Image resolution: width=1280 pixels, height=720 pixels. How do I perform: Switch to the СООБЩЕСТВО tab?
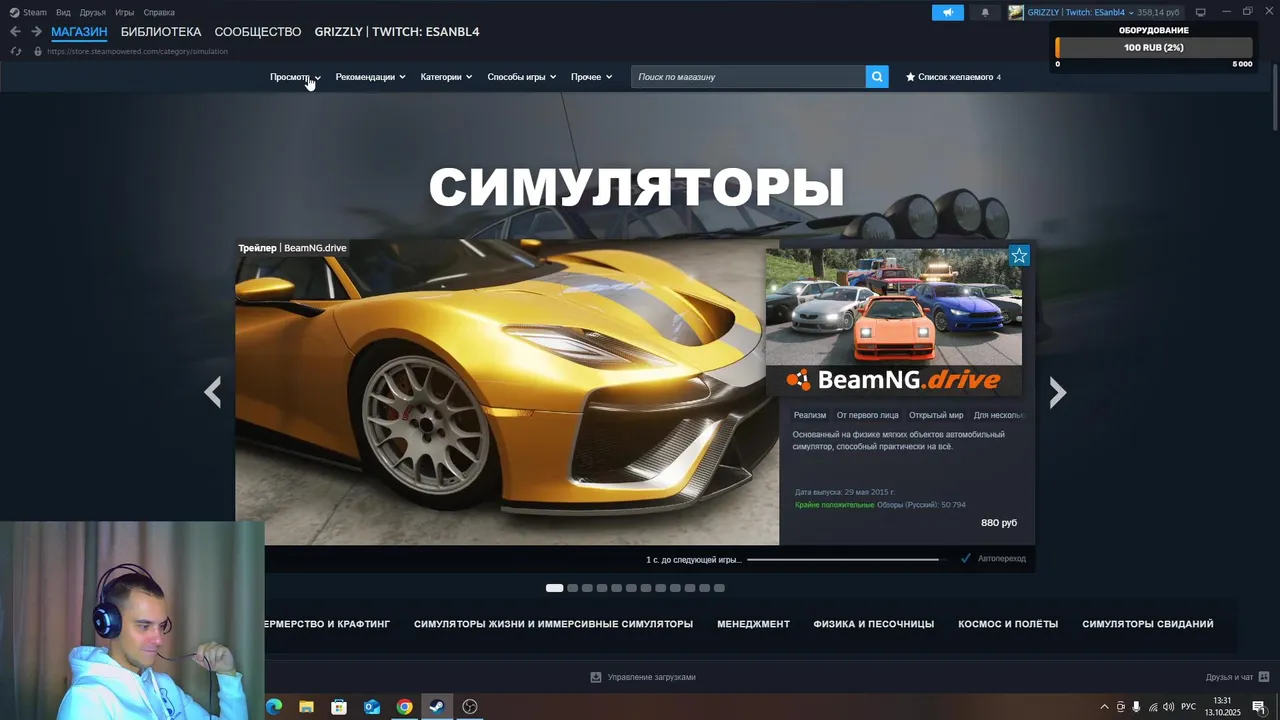[258, 32]
